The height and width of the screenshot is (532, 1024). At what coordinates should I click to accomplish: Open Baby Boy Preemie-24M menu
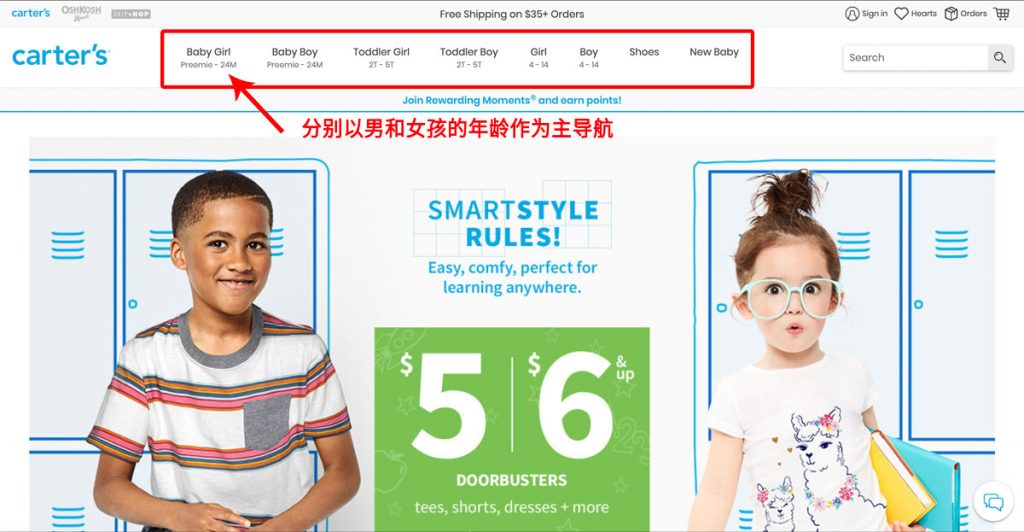click(x=295, y=57)
